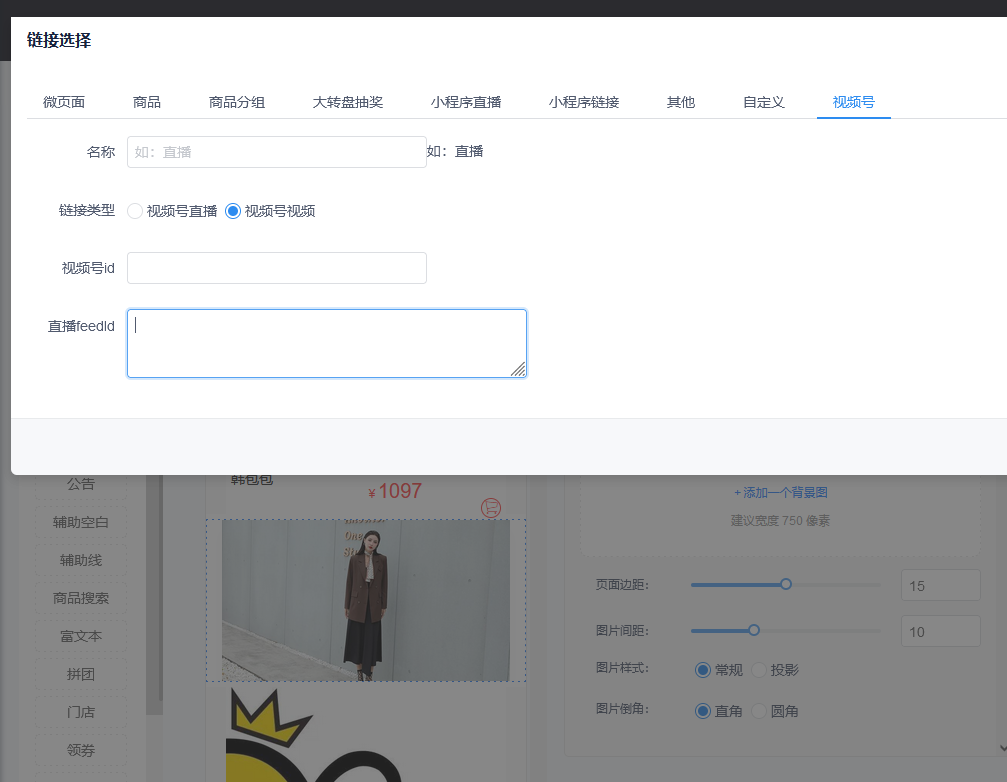This screenshot has height=782, width=1007.
Task: Select the 商品分组 tab
Action: pos(236,102)
